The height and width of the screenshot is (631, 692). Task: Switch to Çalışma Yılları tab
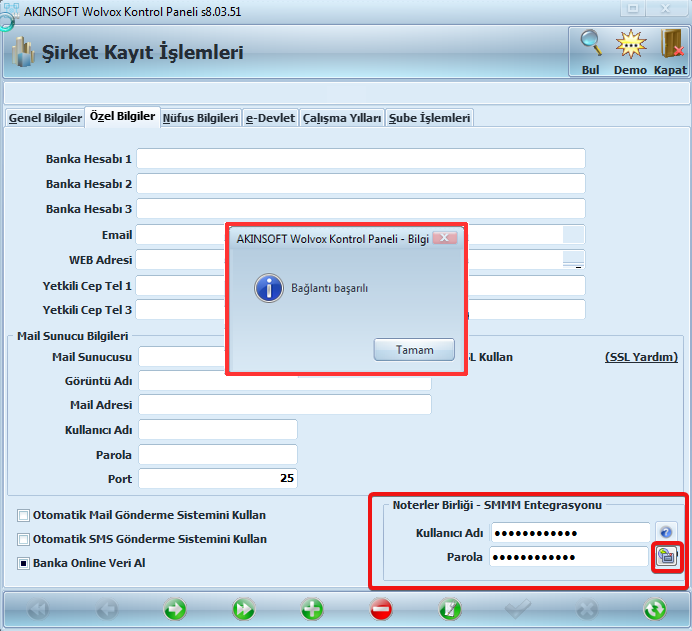(342, 118)
